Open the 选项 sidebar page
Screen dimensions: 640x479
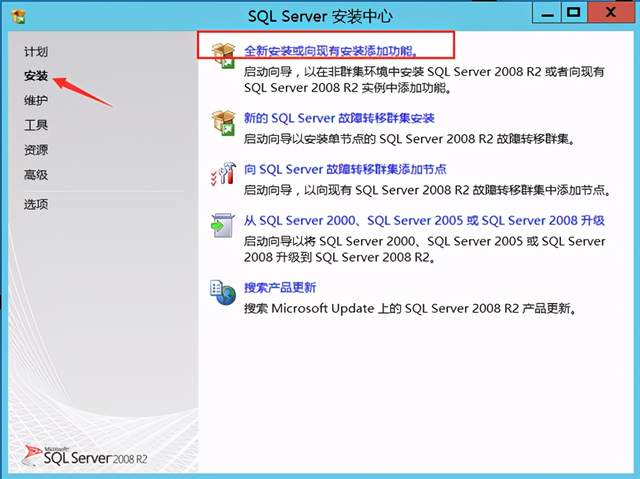click(36, 204)
